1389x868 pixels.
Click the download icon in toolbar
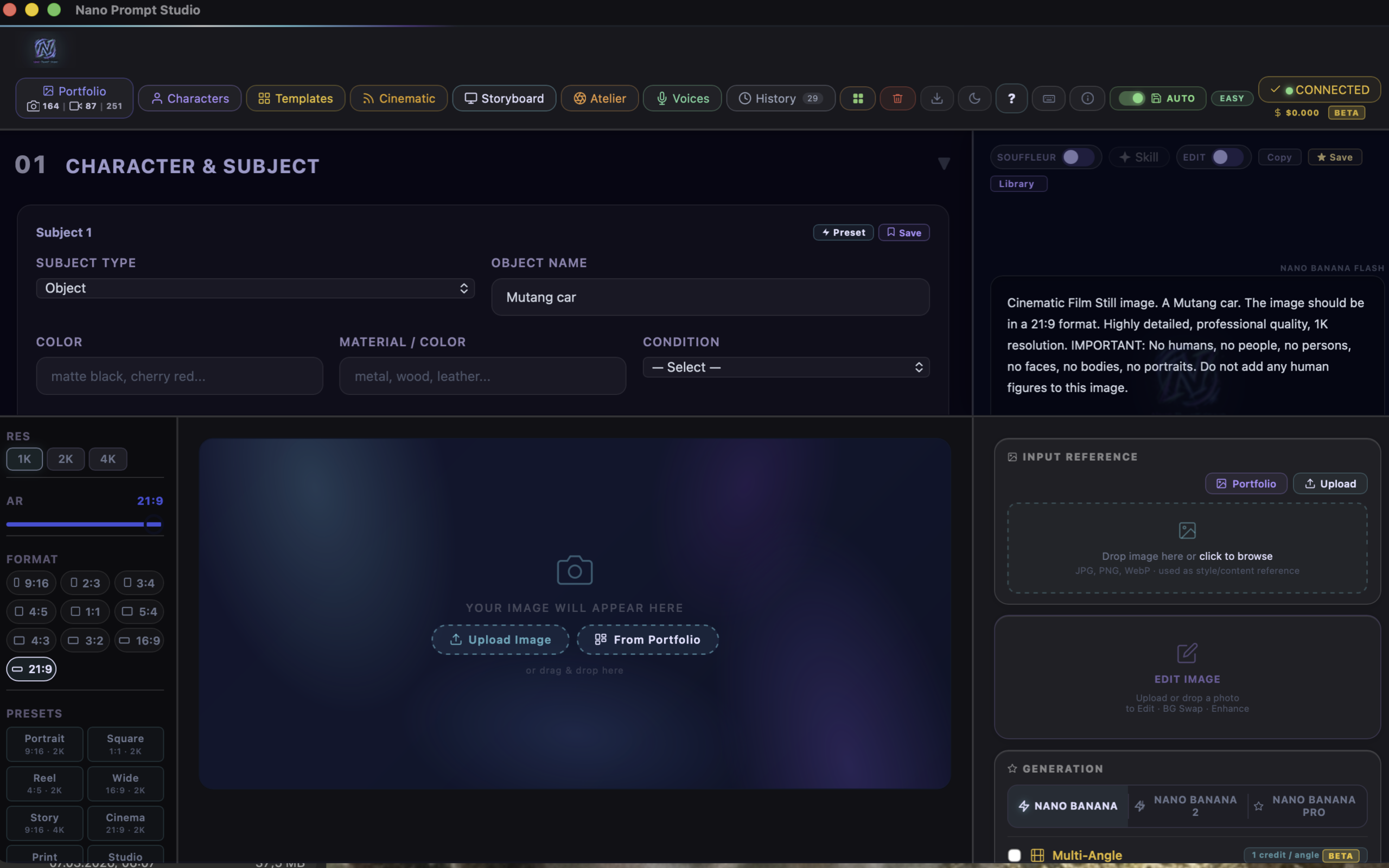[936, 99]
